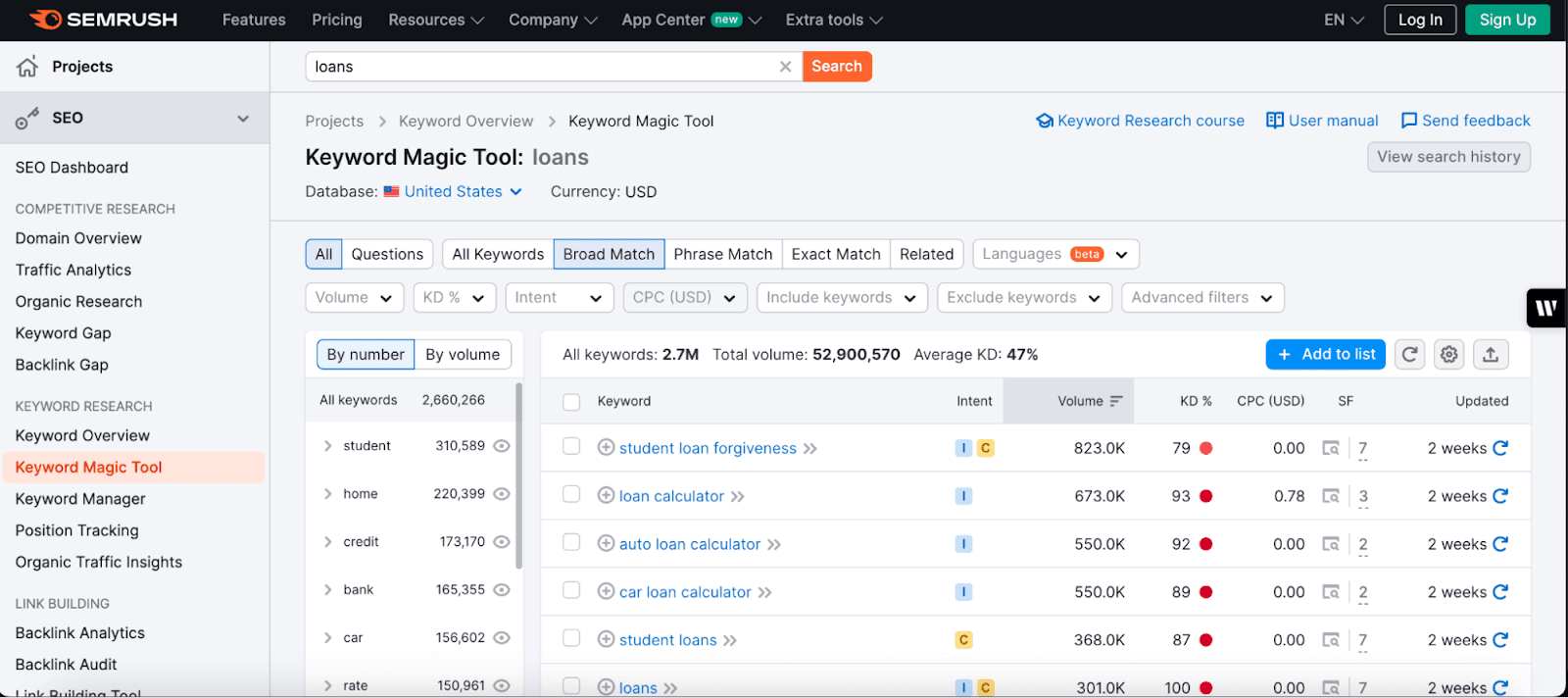Image resolution: width=1568 pixels, height=698 pixels.
Task: Check auto loan calculator row checkbox
Action: pyautogui.click(x=571, y=542)
